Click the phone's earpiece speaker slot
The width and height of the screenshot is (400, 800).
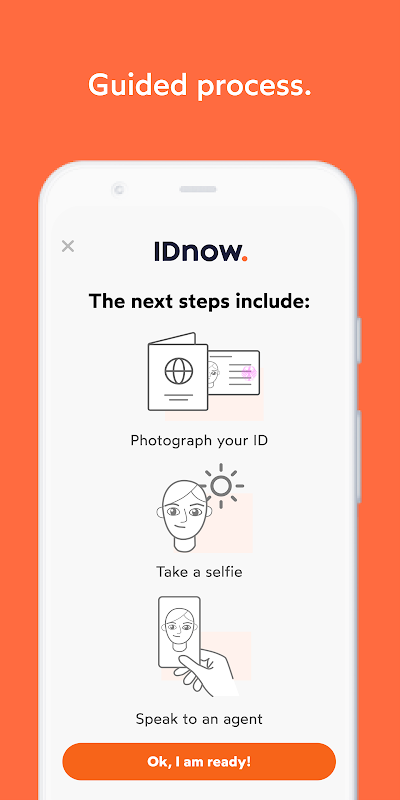click(198, 189)
